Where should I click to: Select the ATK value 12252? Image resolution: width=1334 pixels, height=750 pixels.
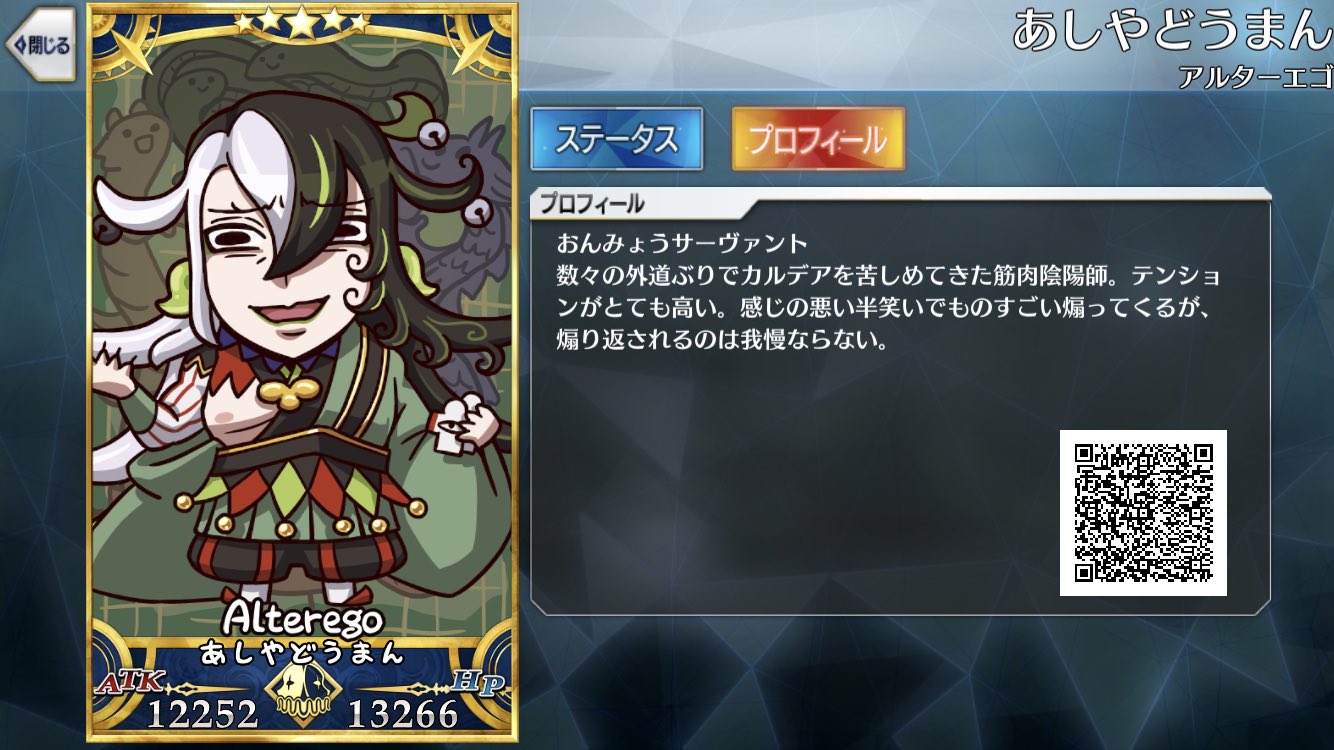(x=203, y=714)
